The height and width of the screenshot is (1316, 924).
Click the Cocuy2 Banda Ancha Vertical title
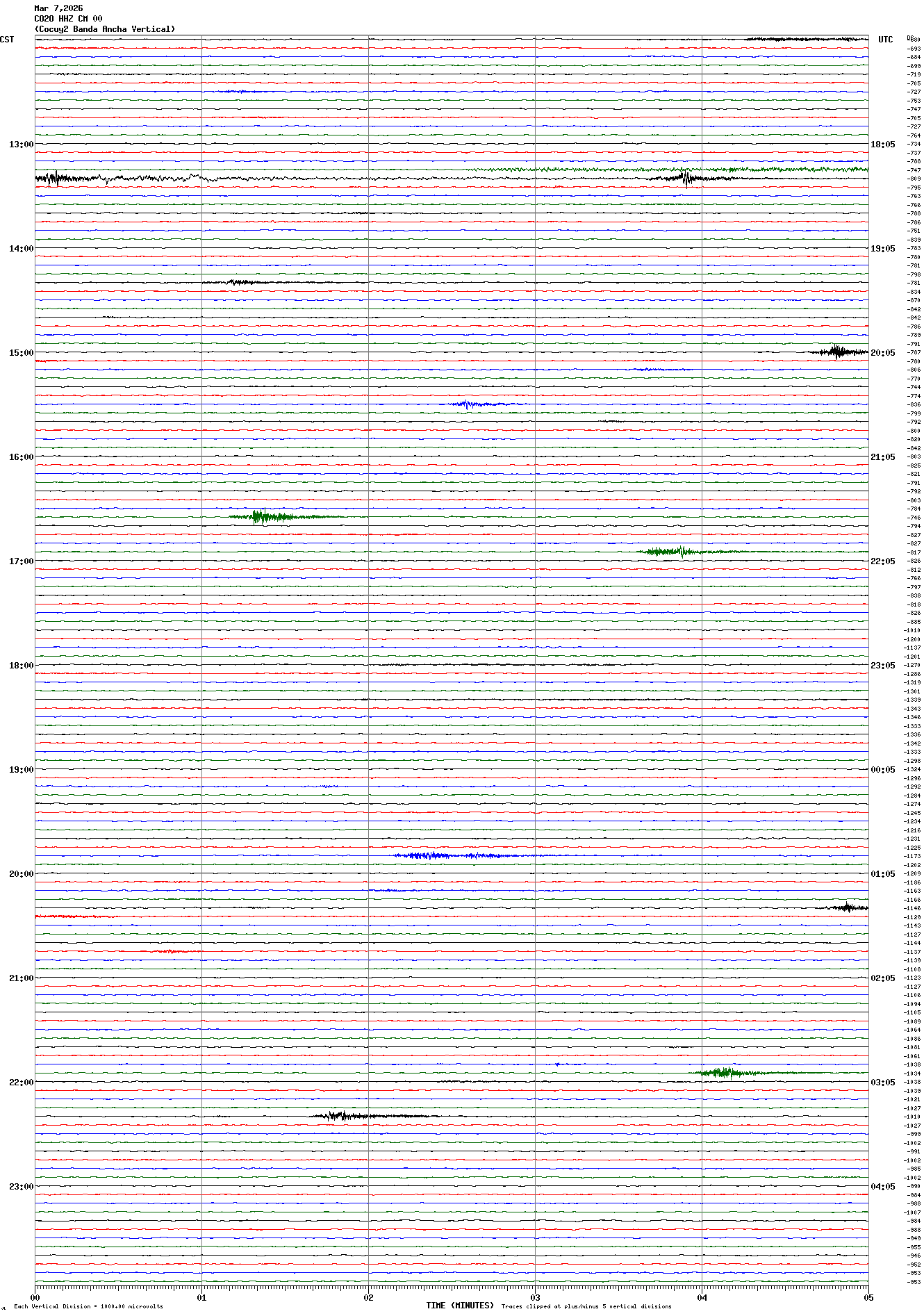pos(105,29)
